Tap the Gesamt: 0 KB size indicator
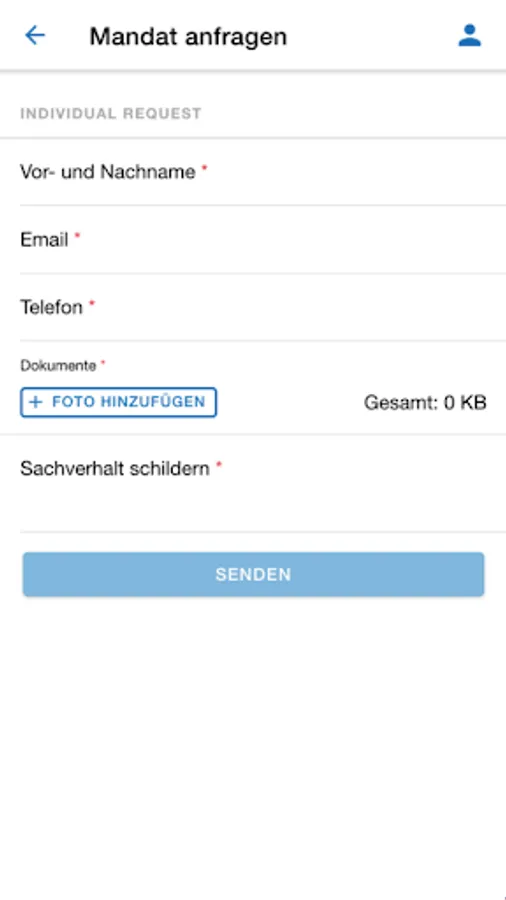The height and width of the screenshot is (900, 506). click(x=425, y=402)
